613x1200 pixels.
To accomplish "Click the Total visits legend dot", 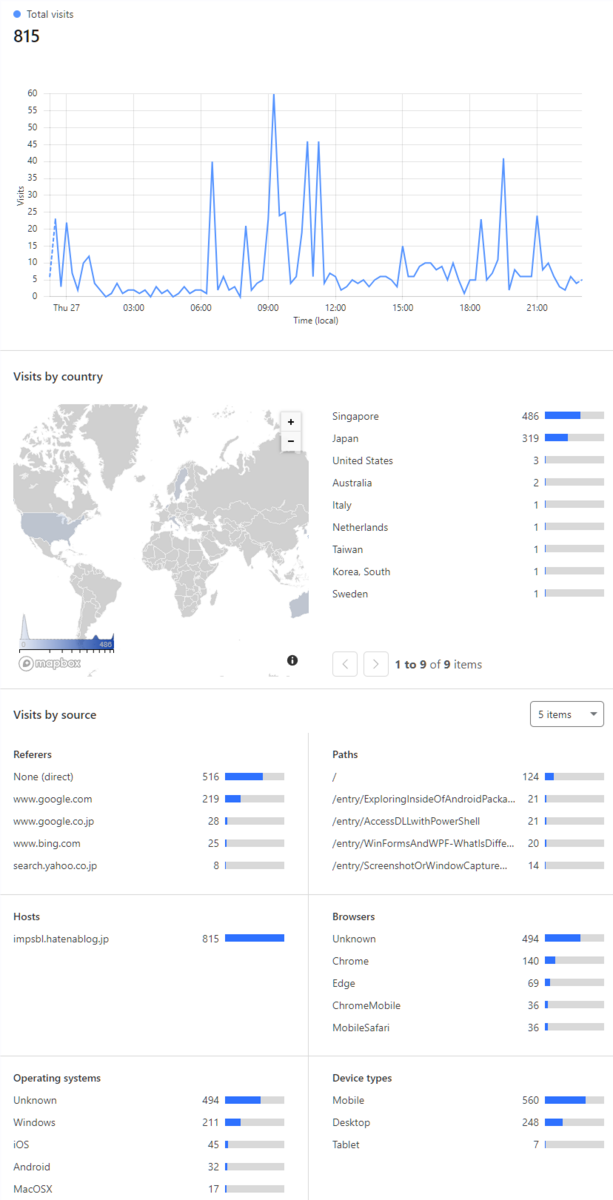I will [17, 14].
